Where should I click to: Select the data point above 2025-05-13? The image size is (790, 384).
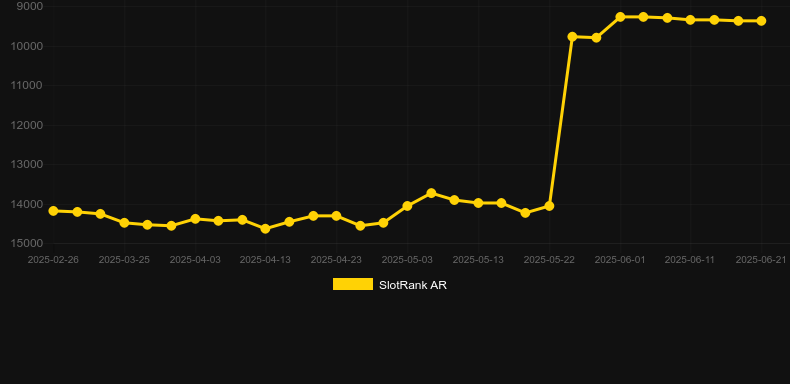click(x=479, y=203)
